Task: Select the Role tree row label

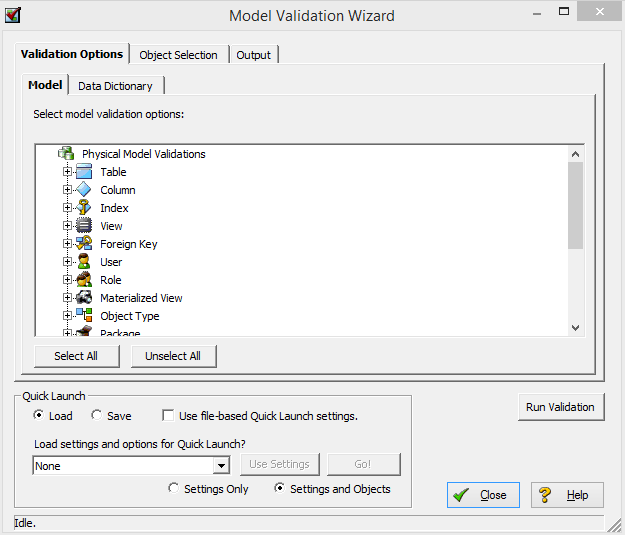Action: pyautogui.click(x=110, y=280)
